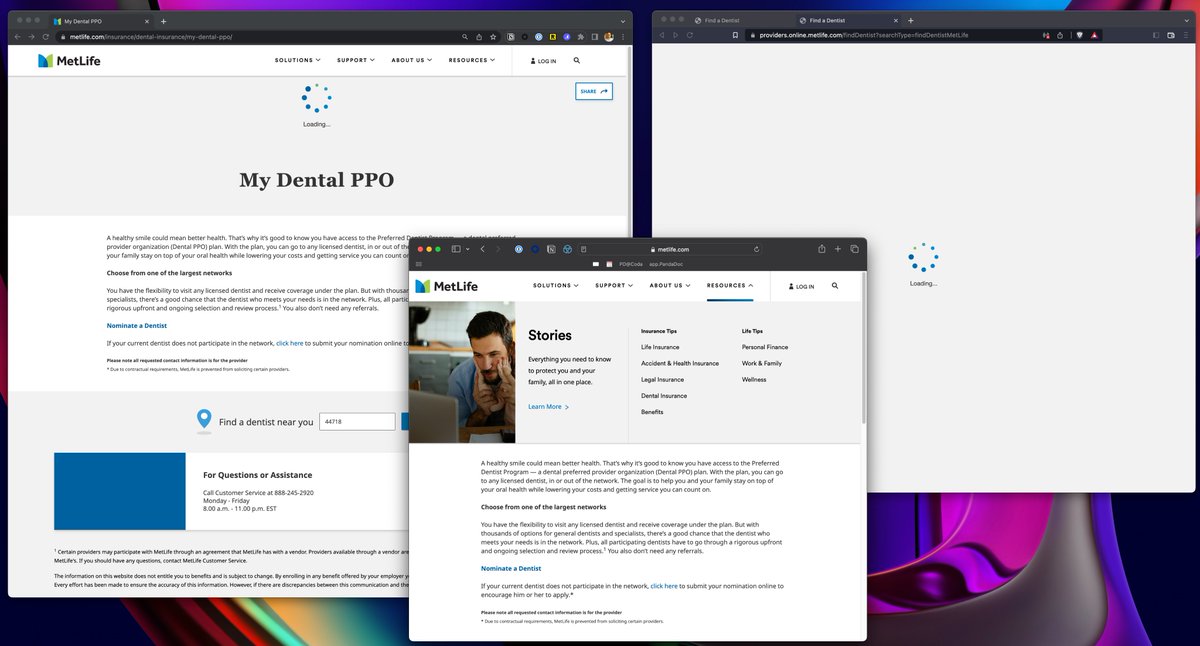Open Personal Finance under Life Tips
The image size is (1200, 646).
[x=765, y=347]
